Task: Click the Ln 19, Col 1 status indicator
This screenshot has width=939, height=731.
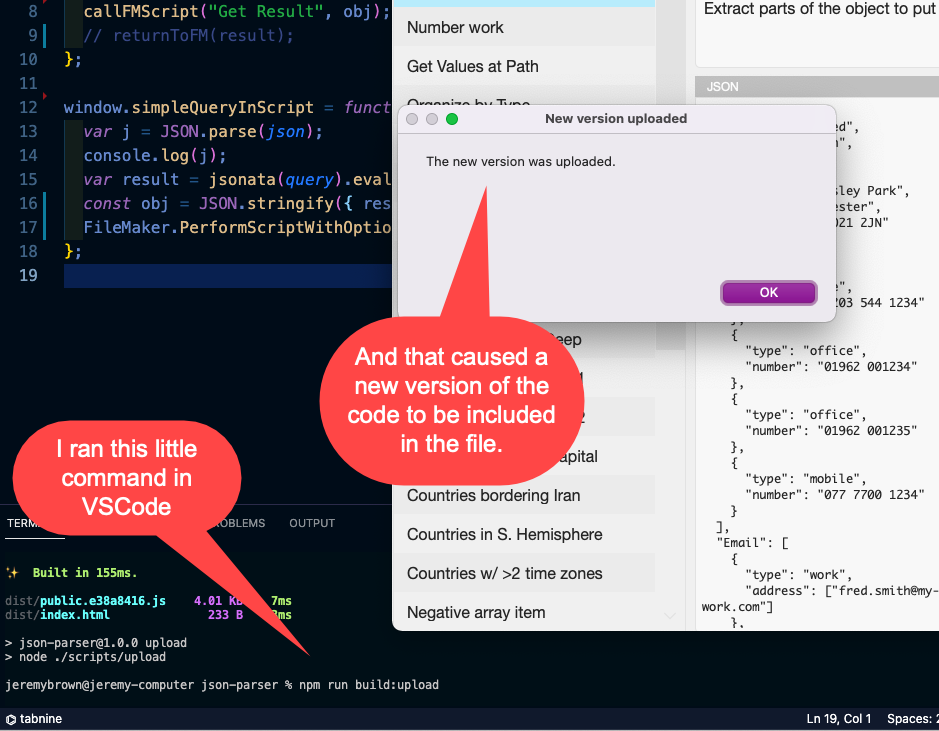Action: 838,719
